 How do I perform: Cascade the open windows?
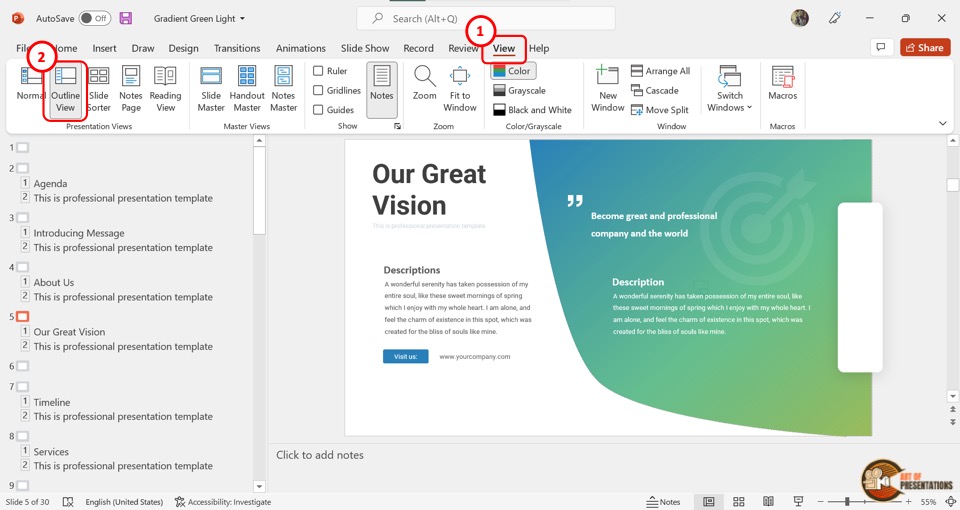654,91
